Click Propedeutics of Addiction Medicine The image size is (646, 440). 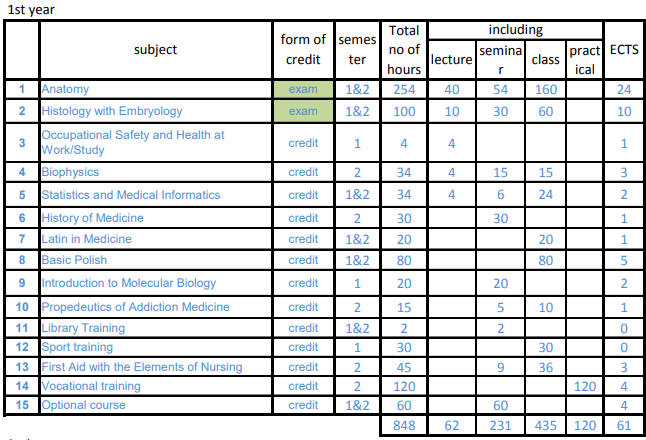135,306
